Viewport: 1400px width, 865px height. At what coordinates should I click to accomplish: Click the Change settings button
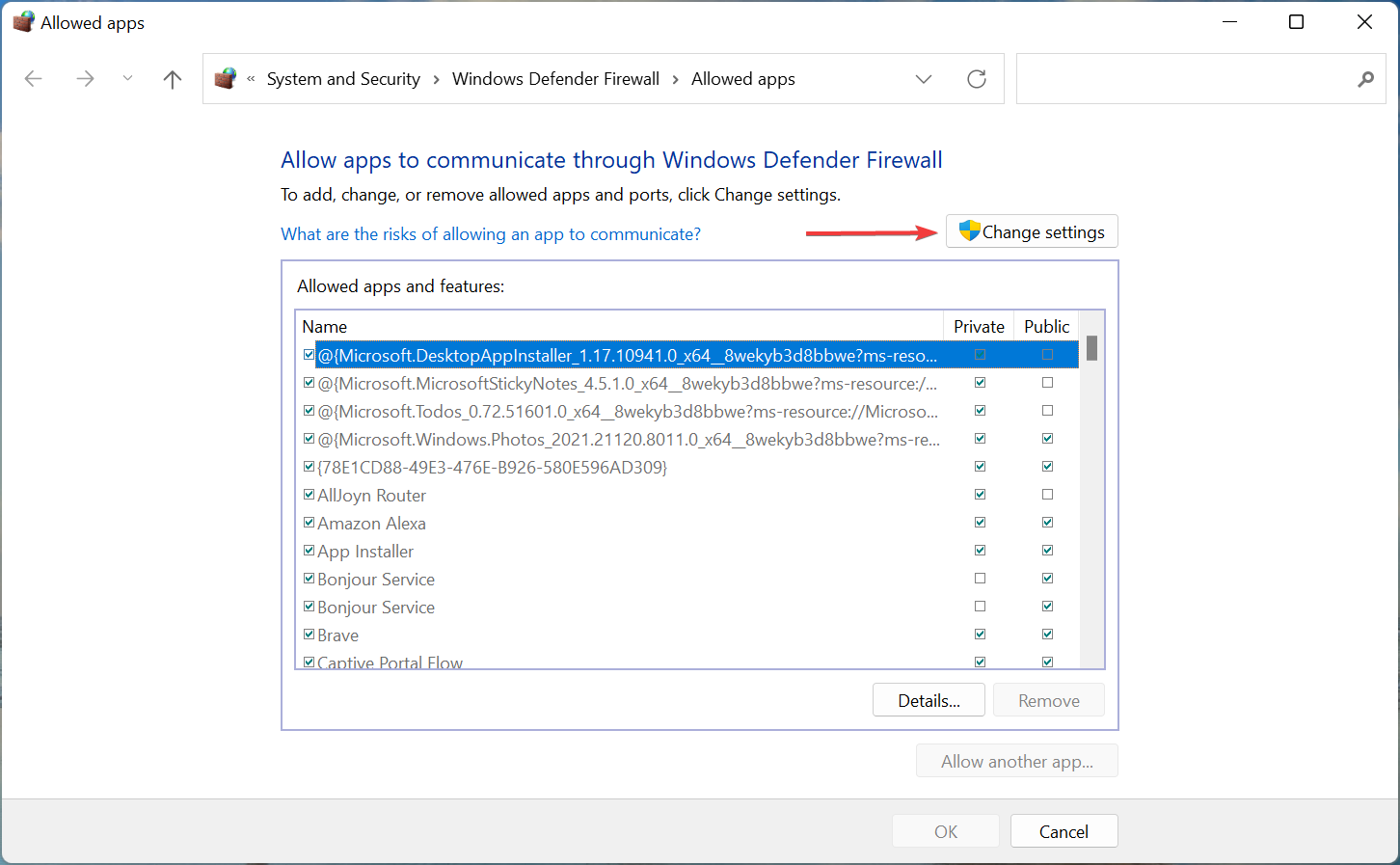1032,231
